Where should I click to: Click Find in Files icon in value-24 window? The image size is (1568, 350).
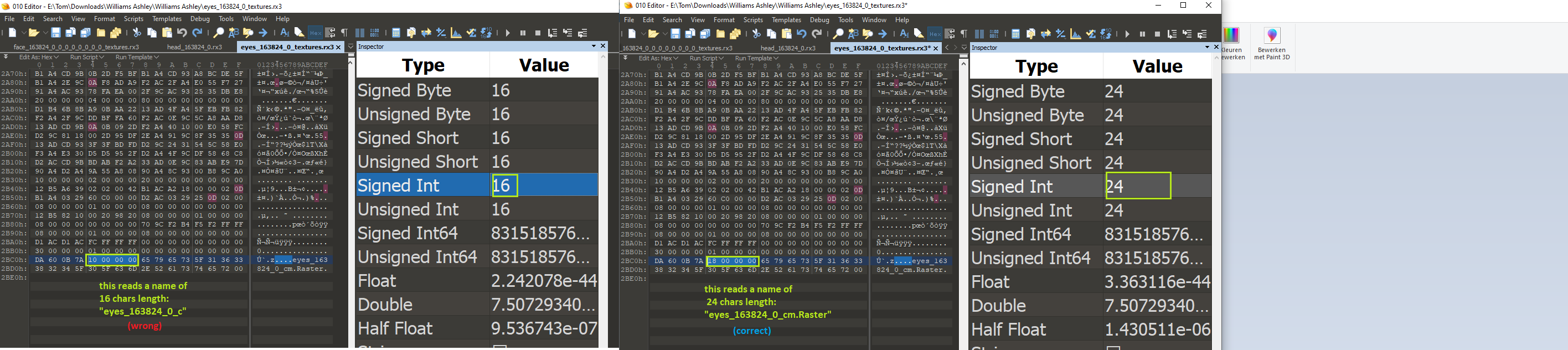[868, 34]
